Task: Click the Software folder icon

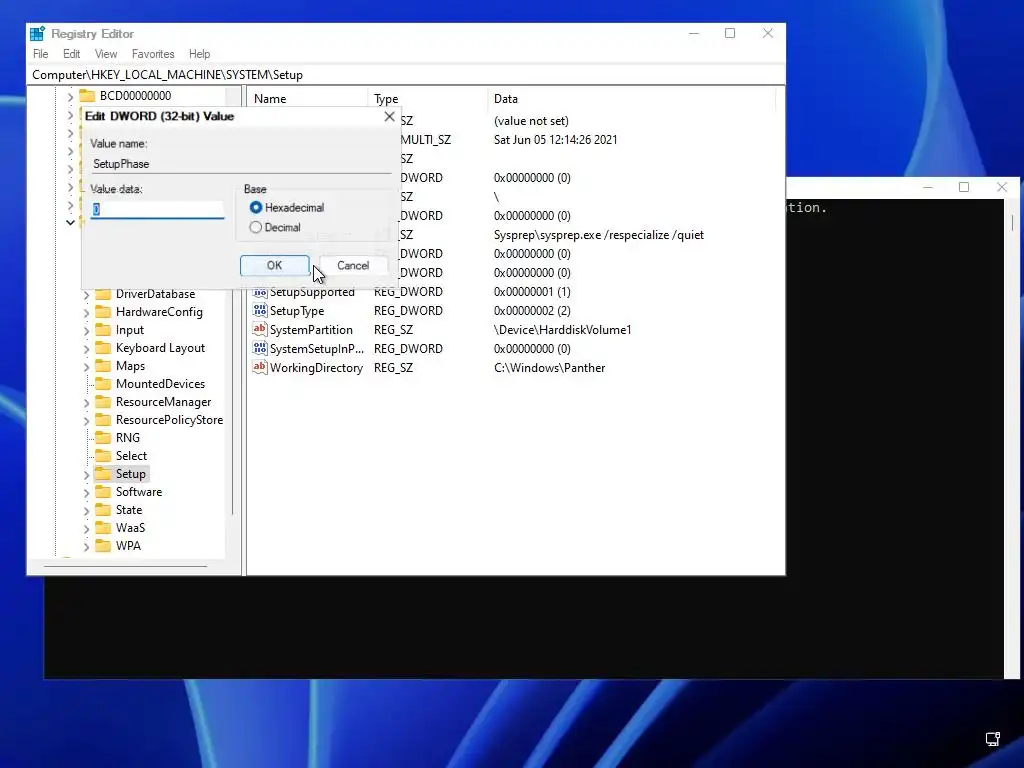Action: (x=103, y=492)
